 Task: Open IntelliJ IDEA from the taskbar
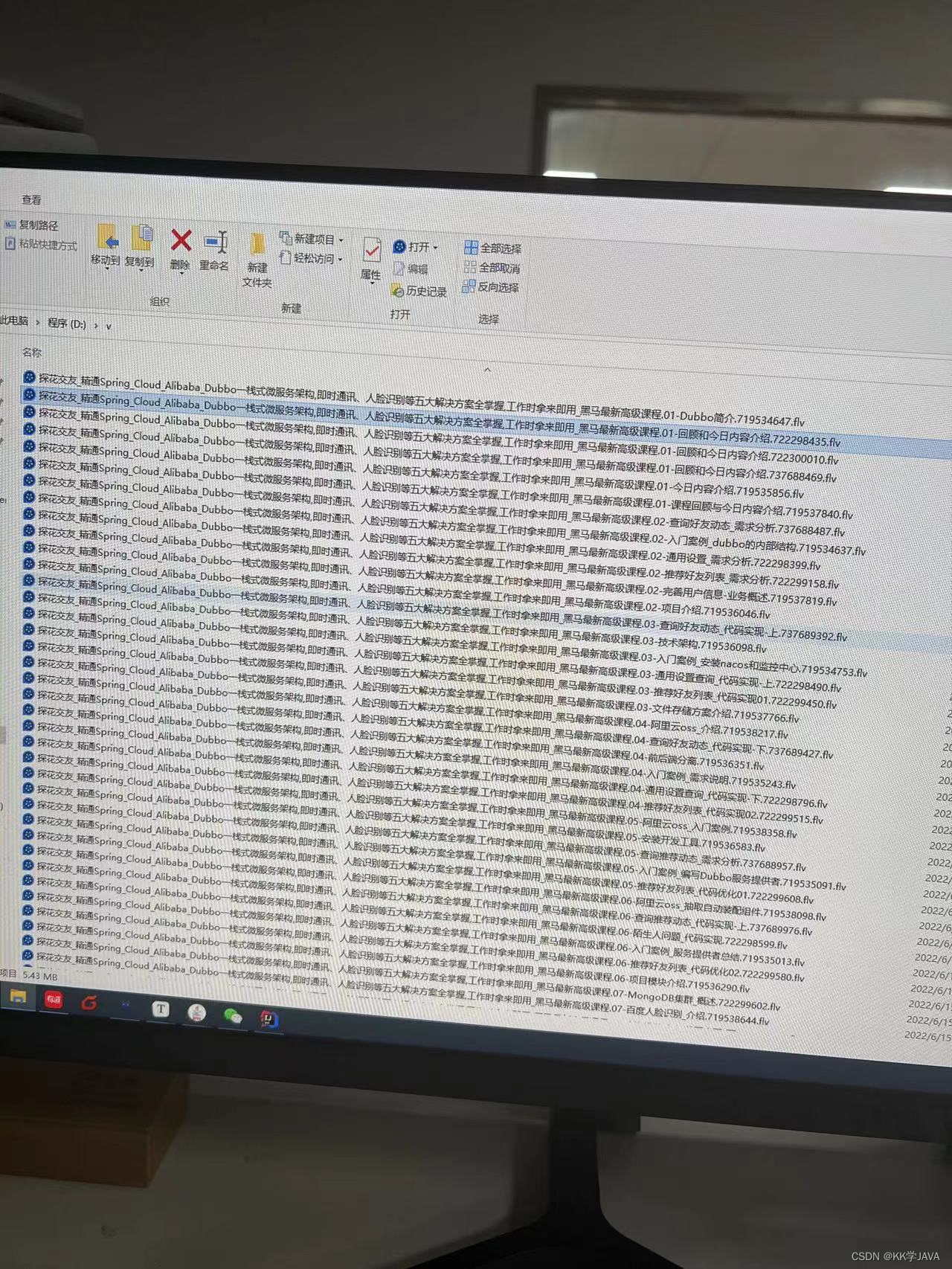click(269, 1019)
